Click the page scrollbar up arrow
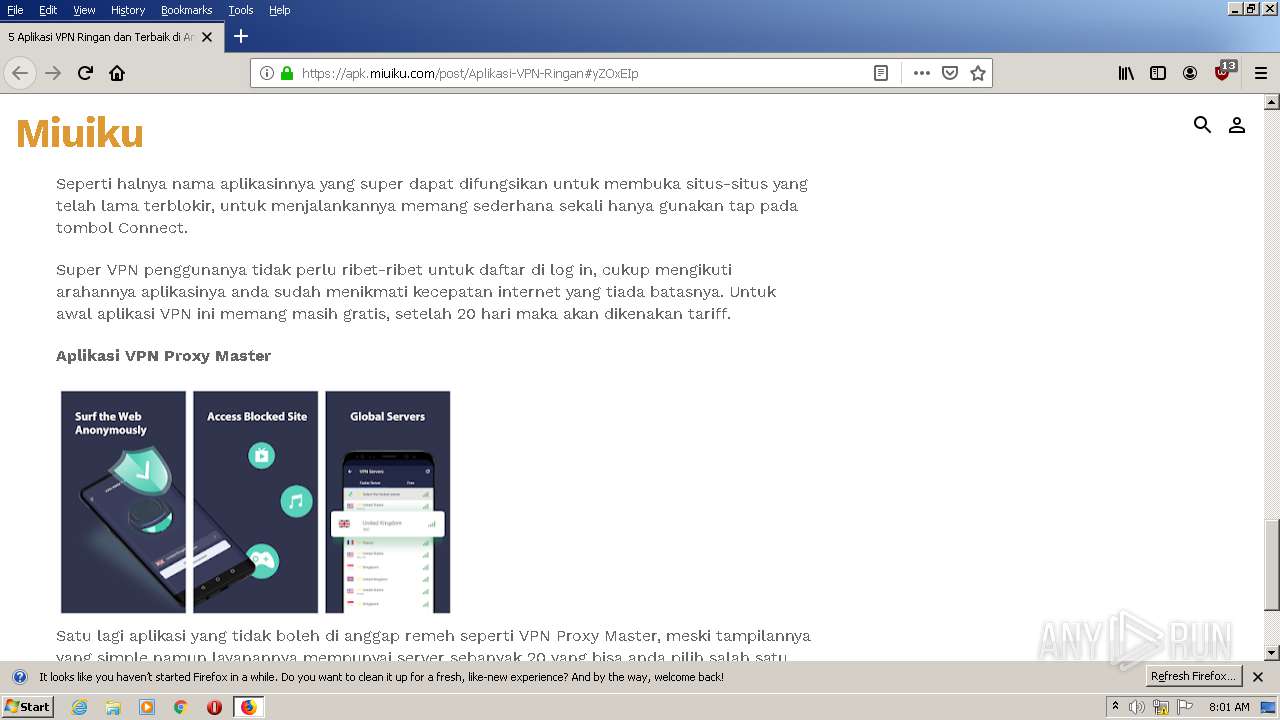The image size is (1280, 720). (x=1272, y=102)
